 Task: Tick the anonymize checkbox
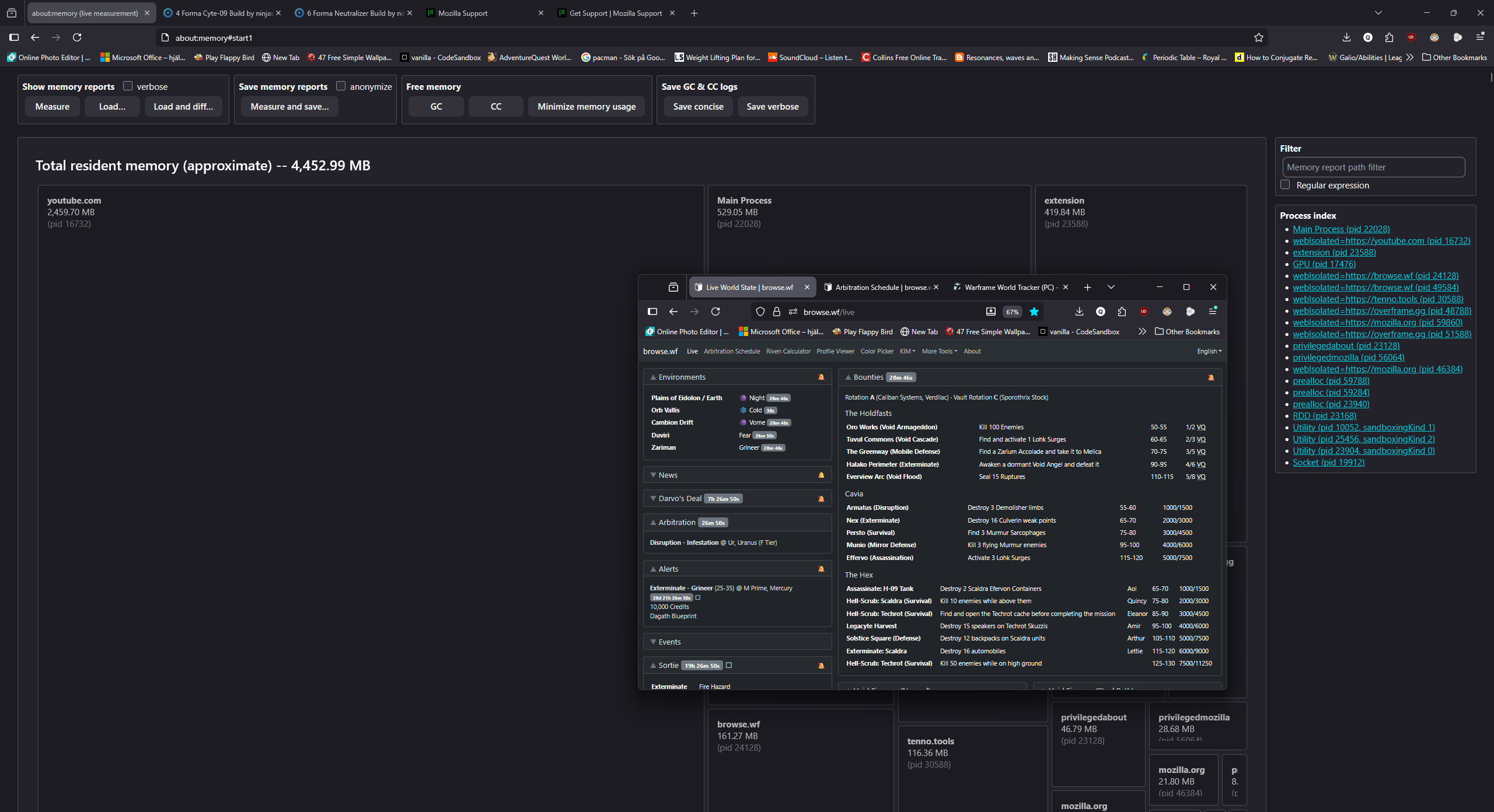(x=341, y=86)
